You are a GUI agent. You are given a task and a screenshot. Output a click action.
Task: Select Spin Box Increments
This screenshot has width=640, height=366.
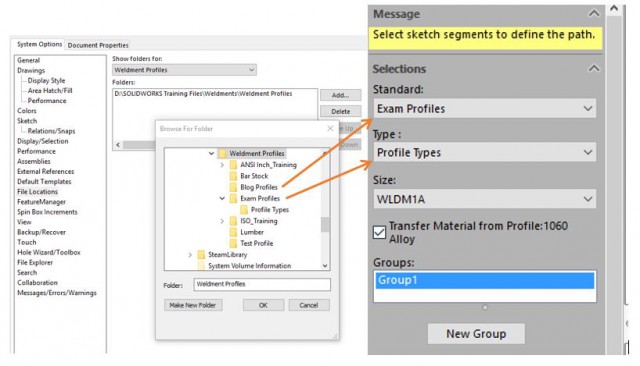pyautogui.click(x=47, y=212)
